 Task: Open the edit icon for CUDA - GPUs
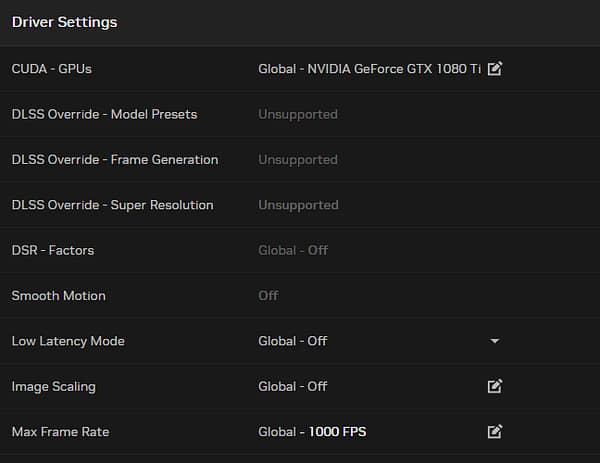495,69
